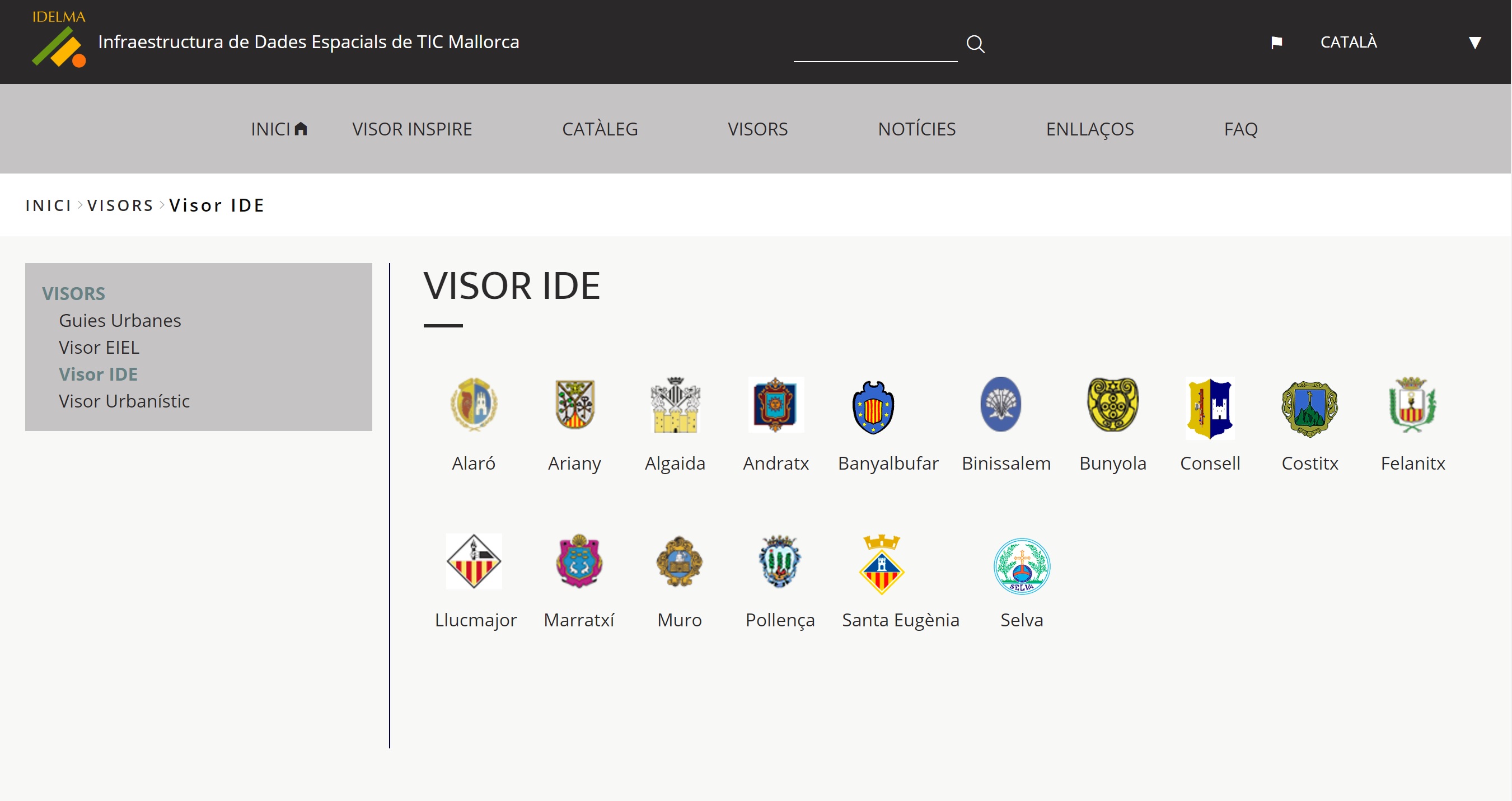Click the Muro municipality name
This screenshot has height=801, width=1512.
(679, 620)
